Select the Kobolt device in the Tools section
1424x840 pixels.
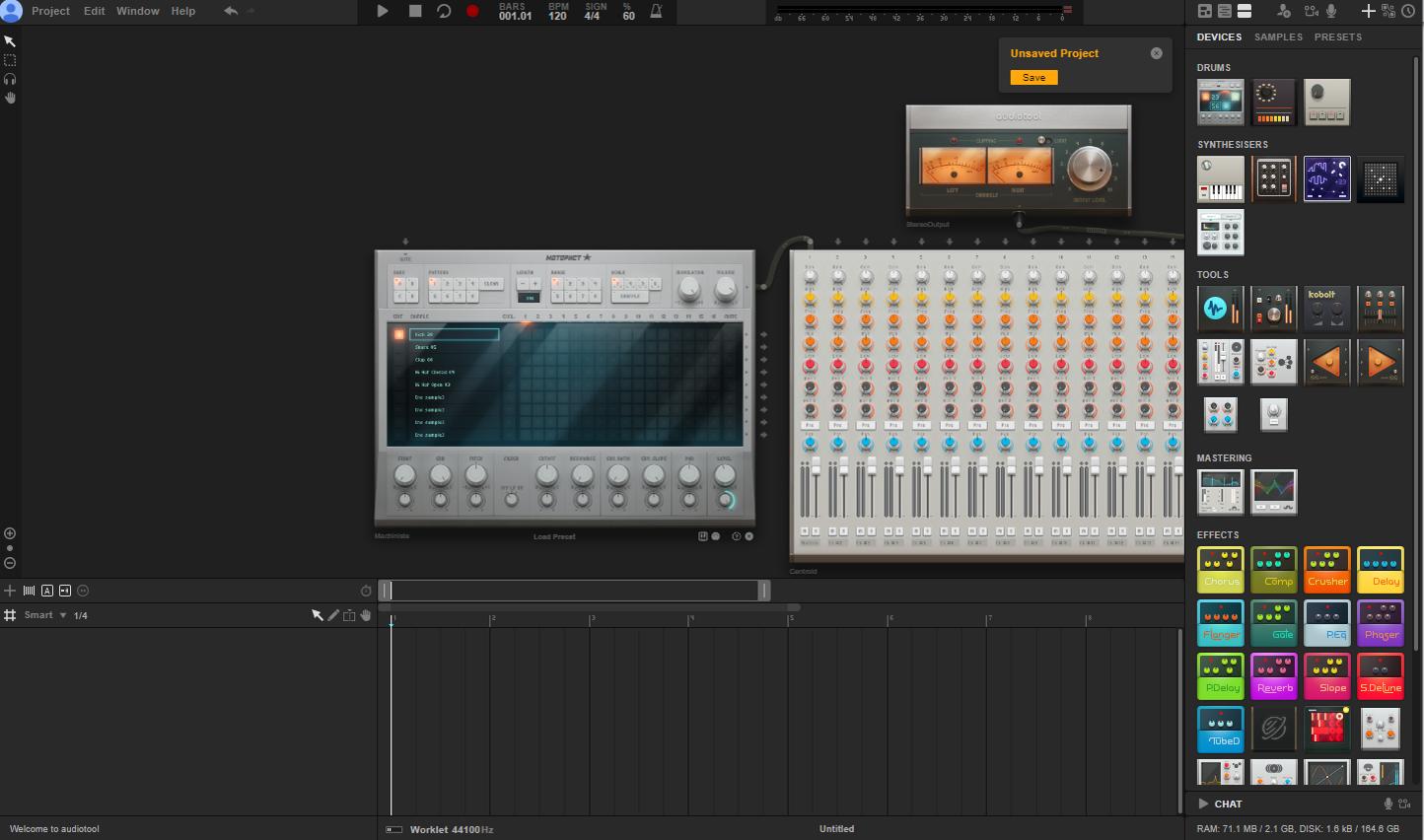[1326, 308]
